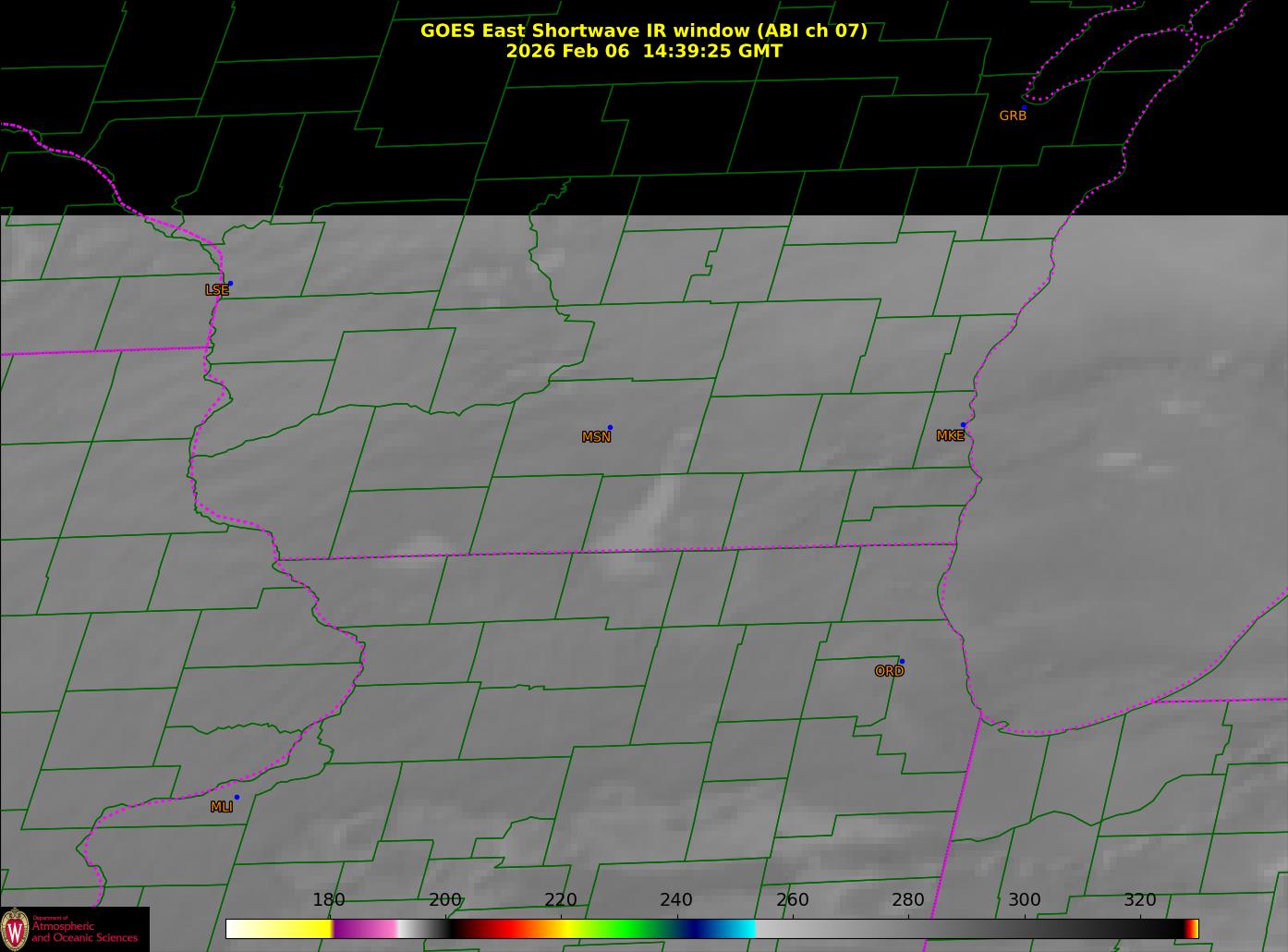Image resolution: width=1288 pixels, height=952 pixels.
Task: Click the MSN station label
Action: tap(596, 437)
